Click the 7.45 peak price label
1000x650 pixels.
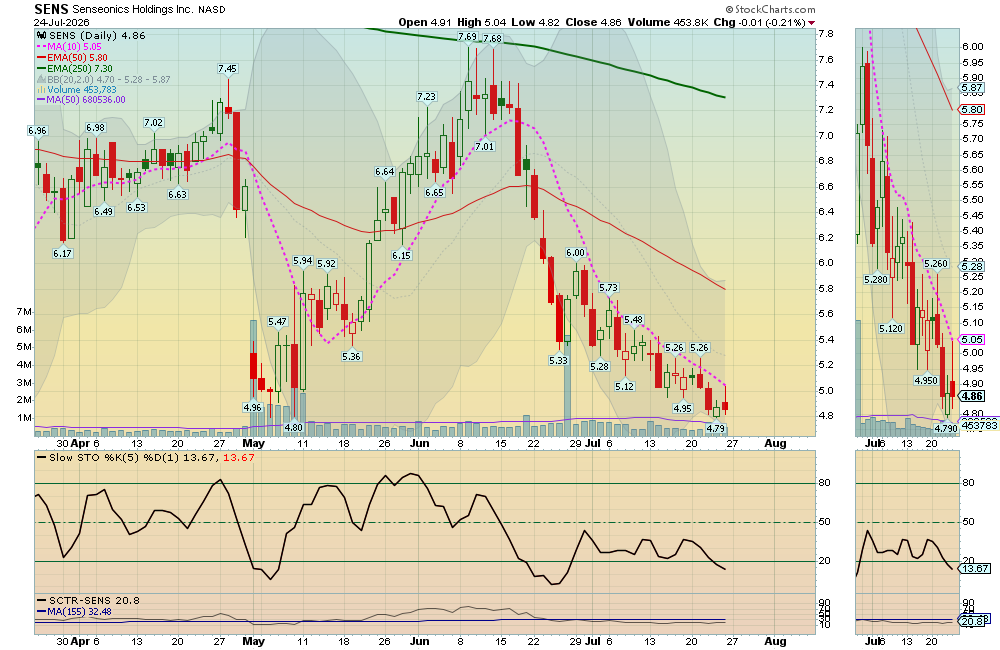227,68
